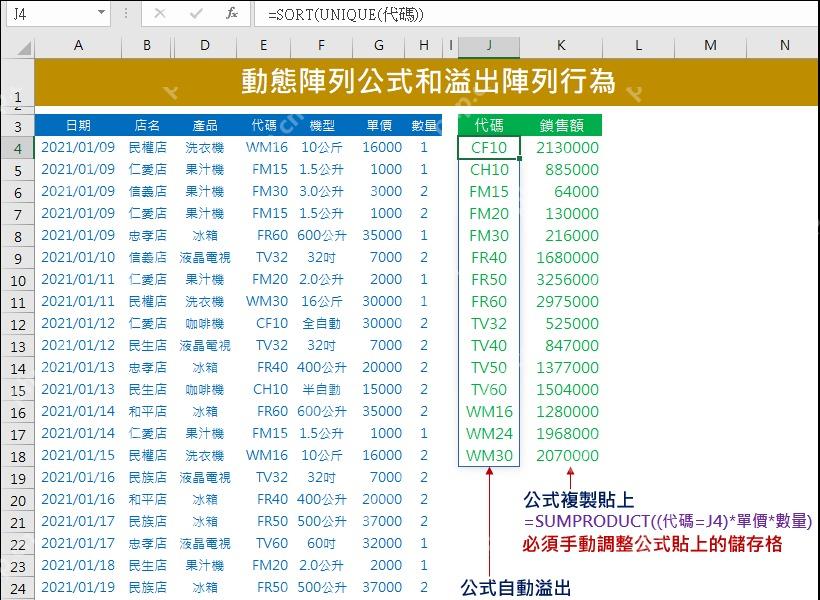Image resolution: width=820 pixels, height=600 pixels.
Task: Click the 機型 header cell
Action: tap(321, 126)
